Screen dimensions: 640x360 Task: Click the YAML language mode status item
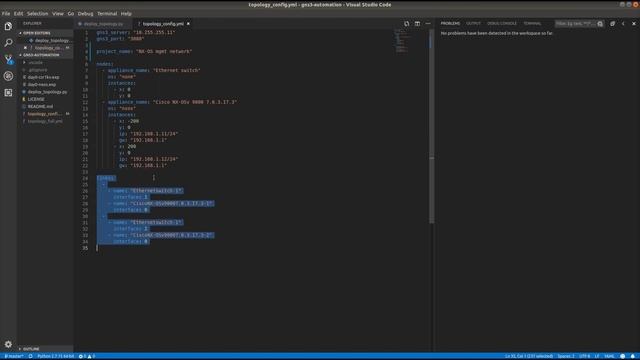[609, 356]
